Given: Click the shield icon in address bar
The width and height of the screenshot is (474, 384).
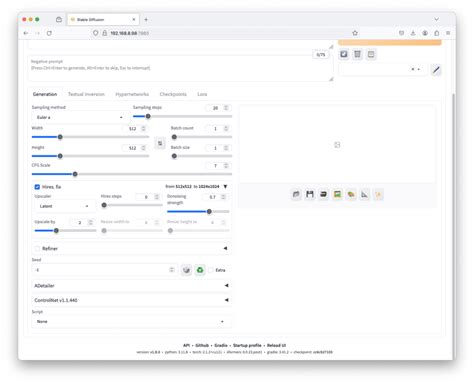Looking at the screenshot, I should point(96,33).
